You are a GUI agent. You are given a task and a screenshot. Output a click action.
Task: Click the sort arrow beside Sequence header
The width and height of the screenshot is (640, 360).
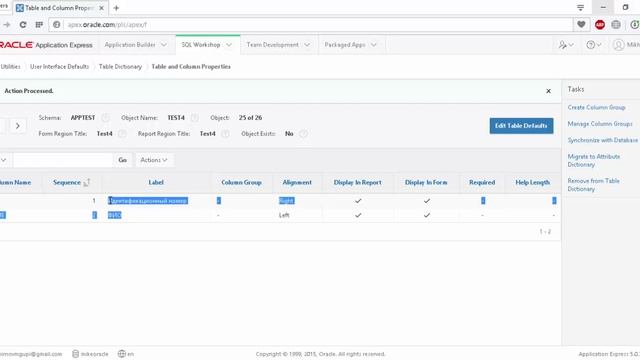87,182
